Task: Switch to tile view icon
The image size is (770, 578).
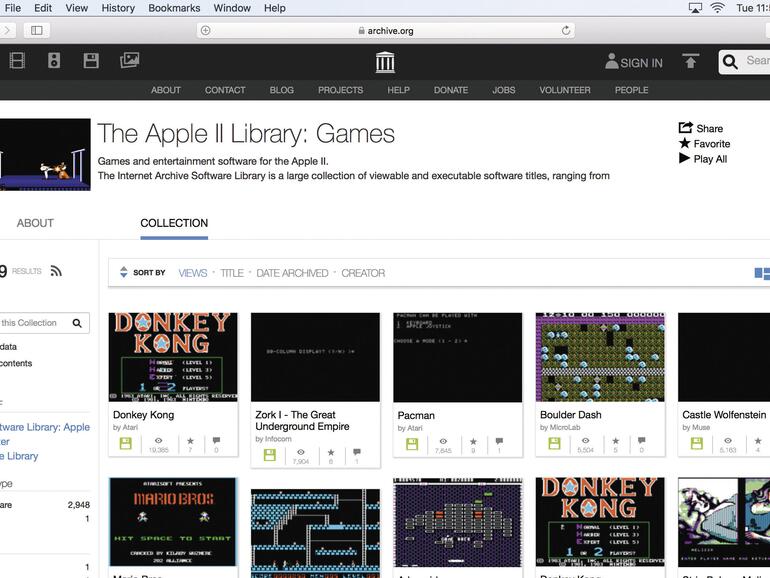Action: click(762, 273)
